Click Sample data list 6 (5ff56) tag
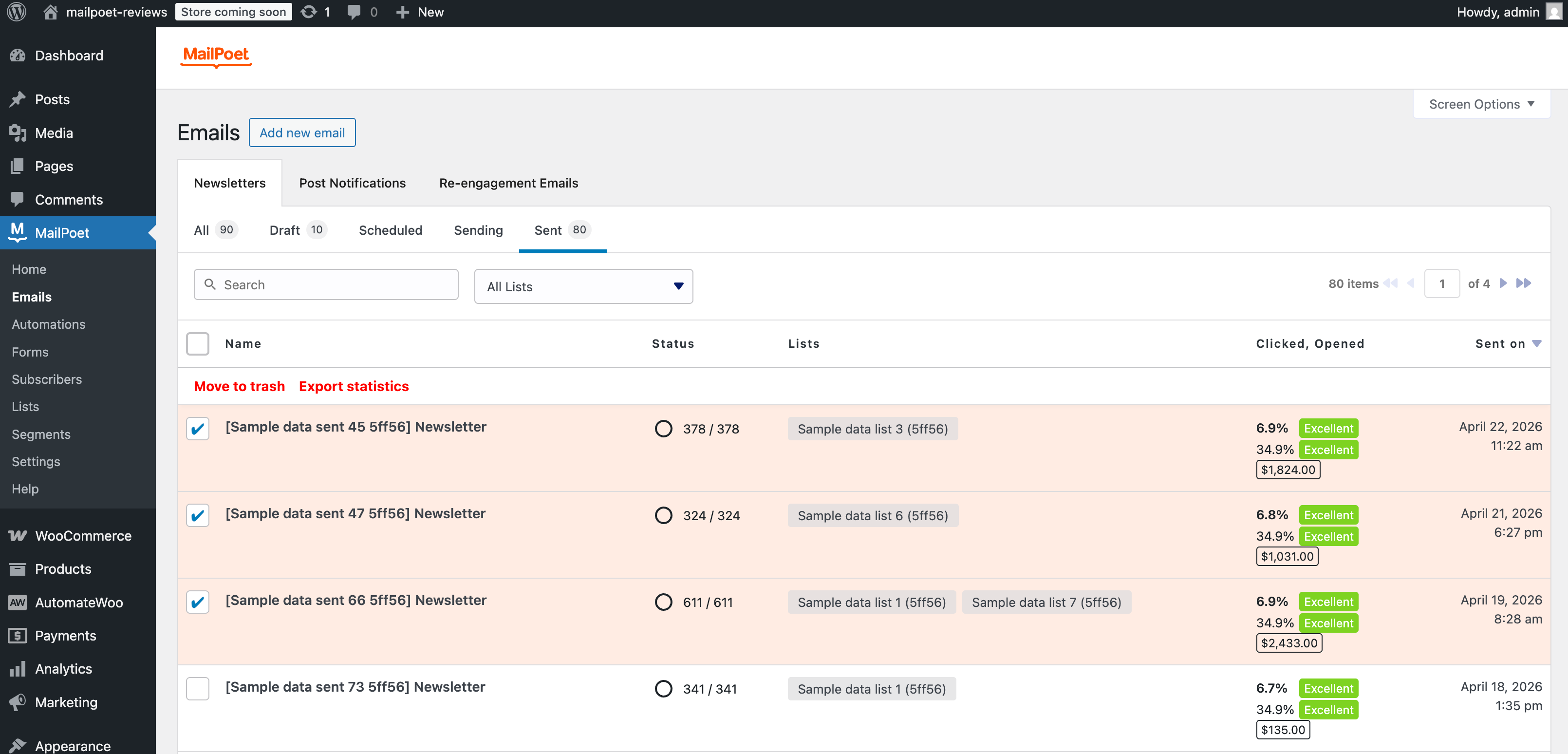 [873, 515]
